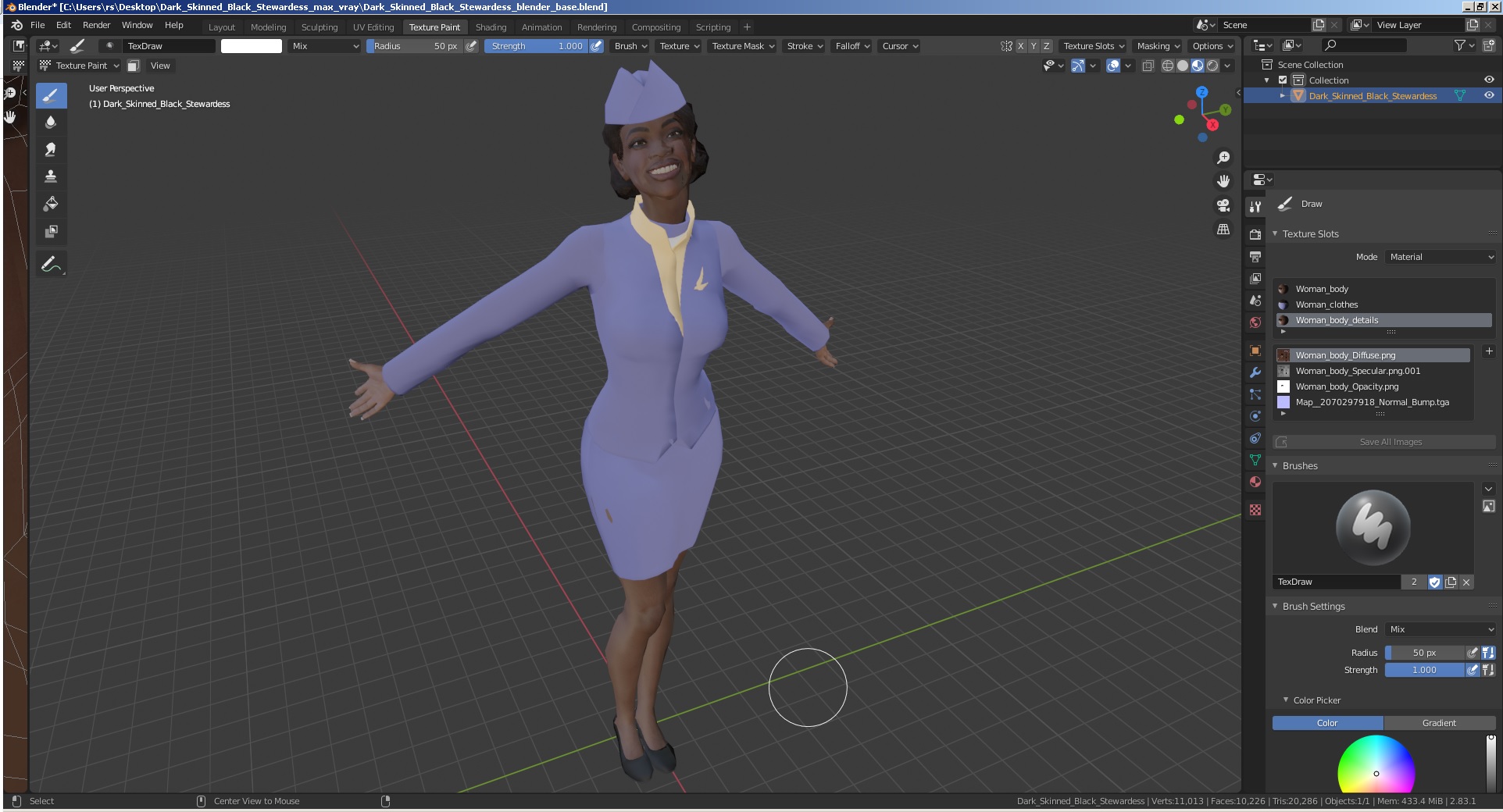Toggle camera view gizmo
The image size is (1503, 812).
coord(1223,205)
